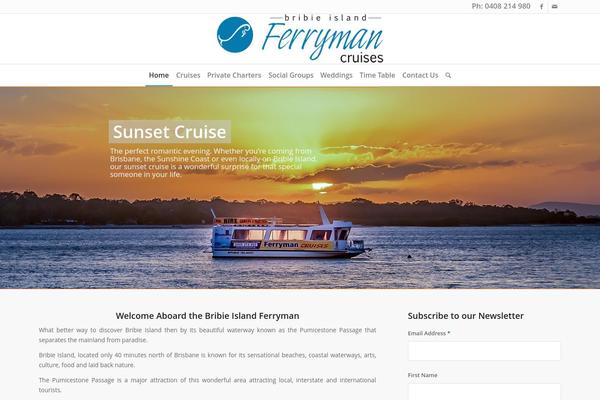Select Private Charters in navigation
The width and height of the screenshot is (600, 400).
tap(234, 75)
